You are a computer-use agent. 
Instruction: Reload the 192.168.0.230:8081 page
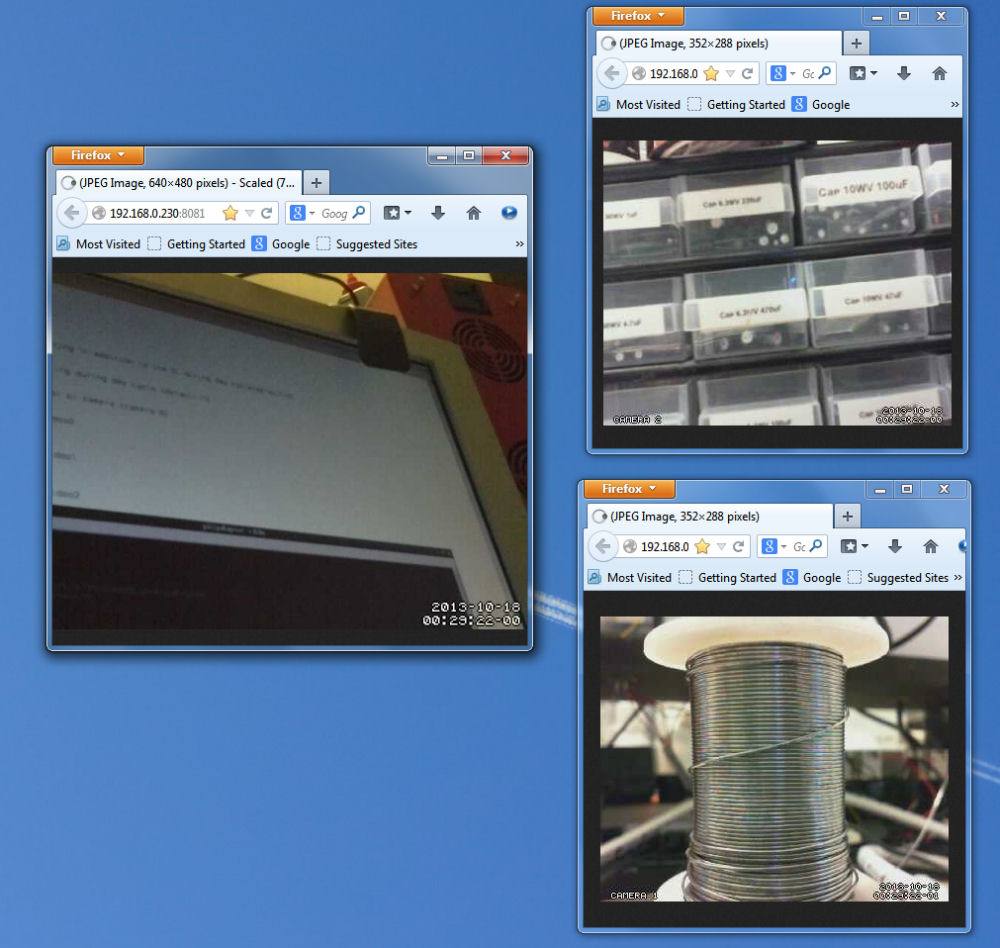(x=267, y=213)
